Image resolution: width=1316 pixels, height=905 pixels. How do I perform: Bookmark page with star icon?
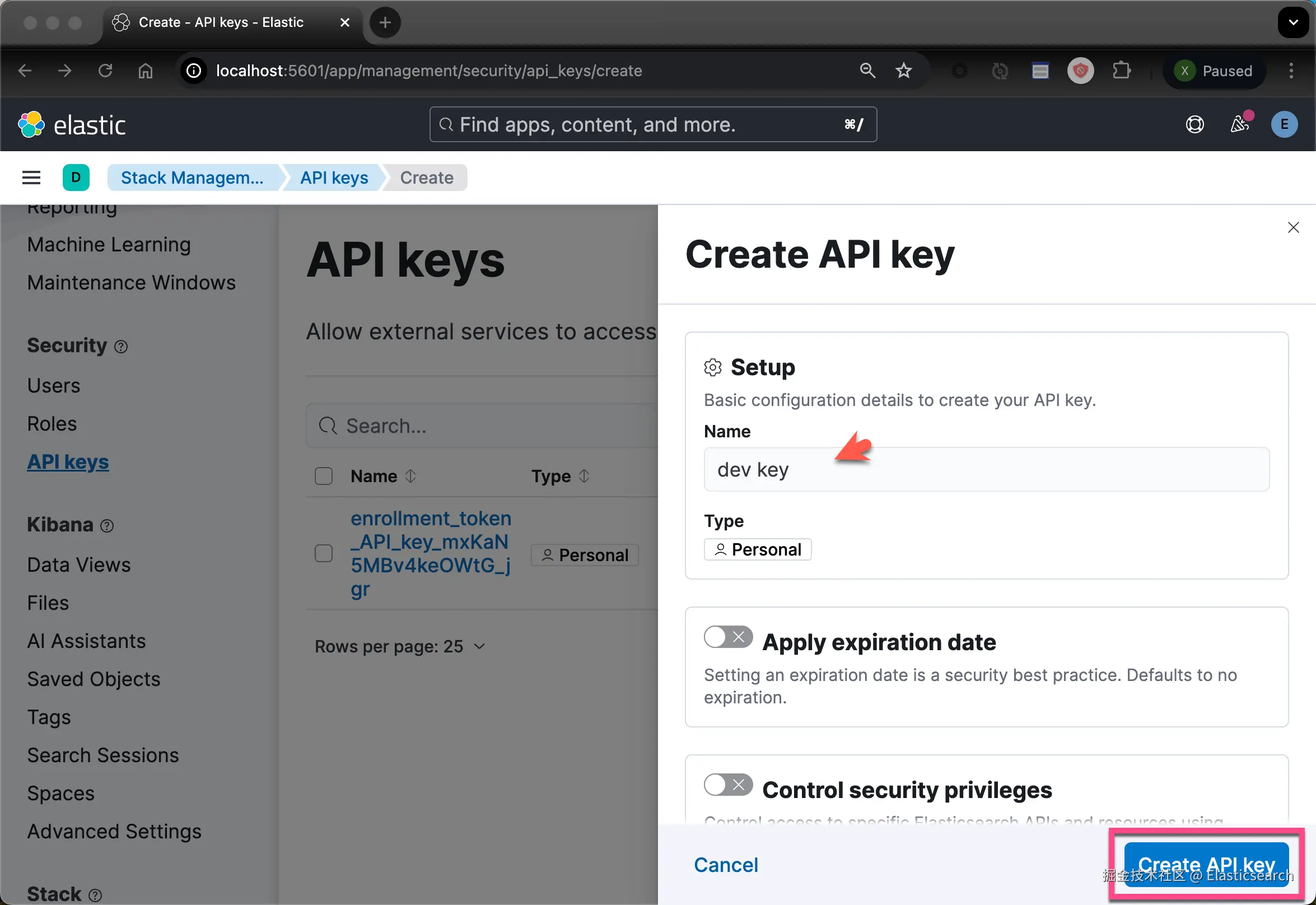click(x=903, y=71)
